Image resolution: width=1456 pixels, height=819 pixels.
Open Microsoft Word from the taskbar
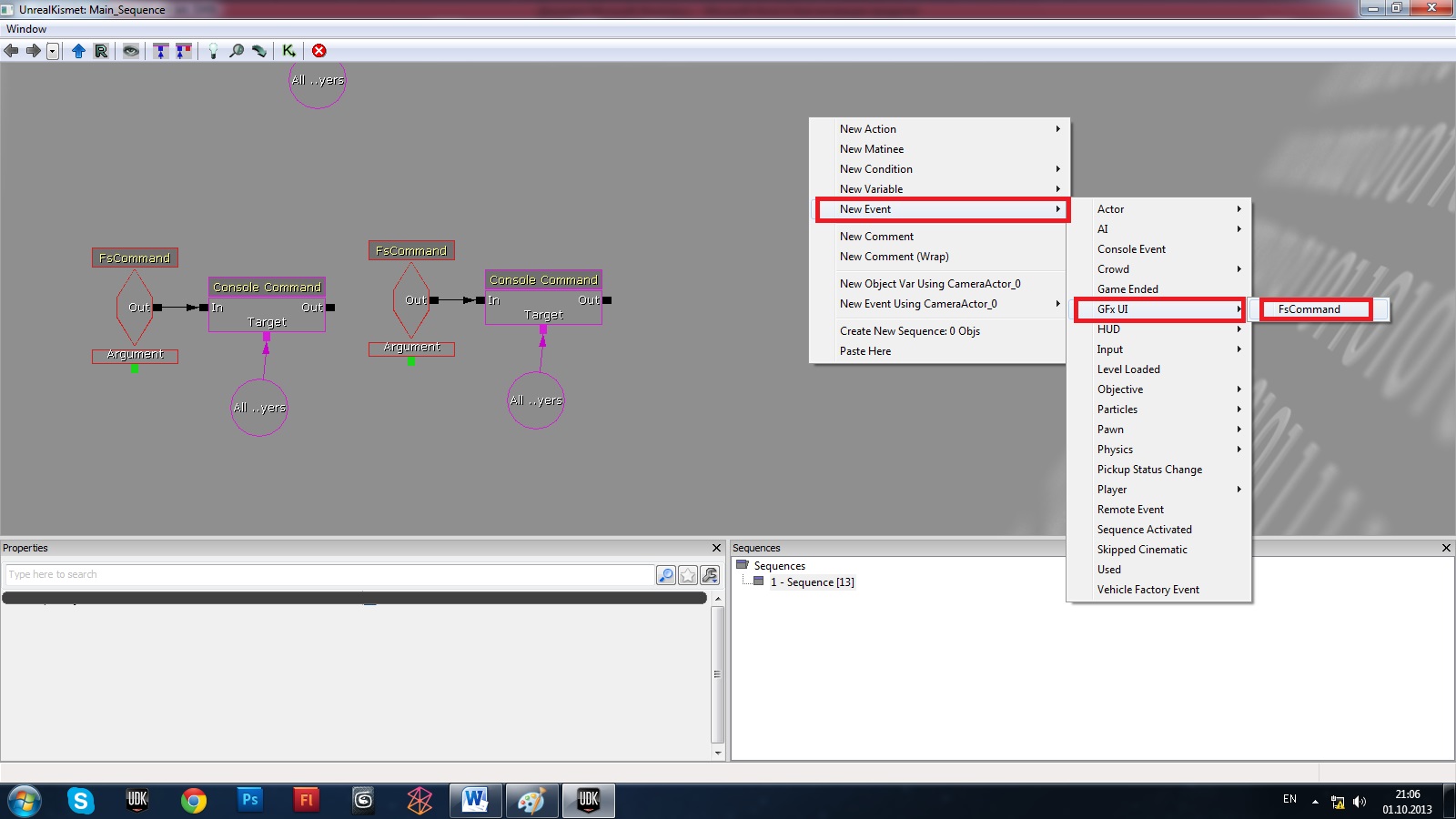click(x=475, y=801)
